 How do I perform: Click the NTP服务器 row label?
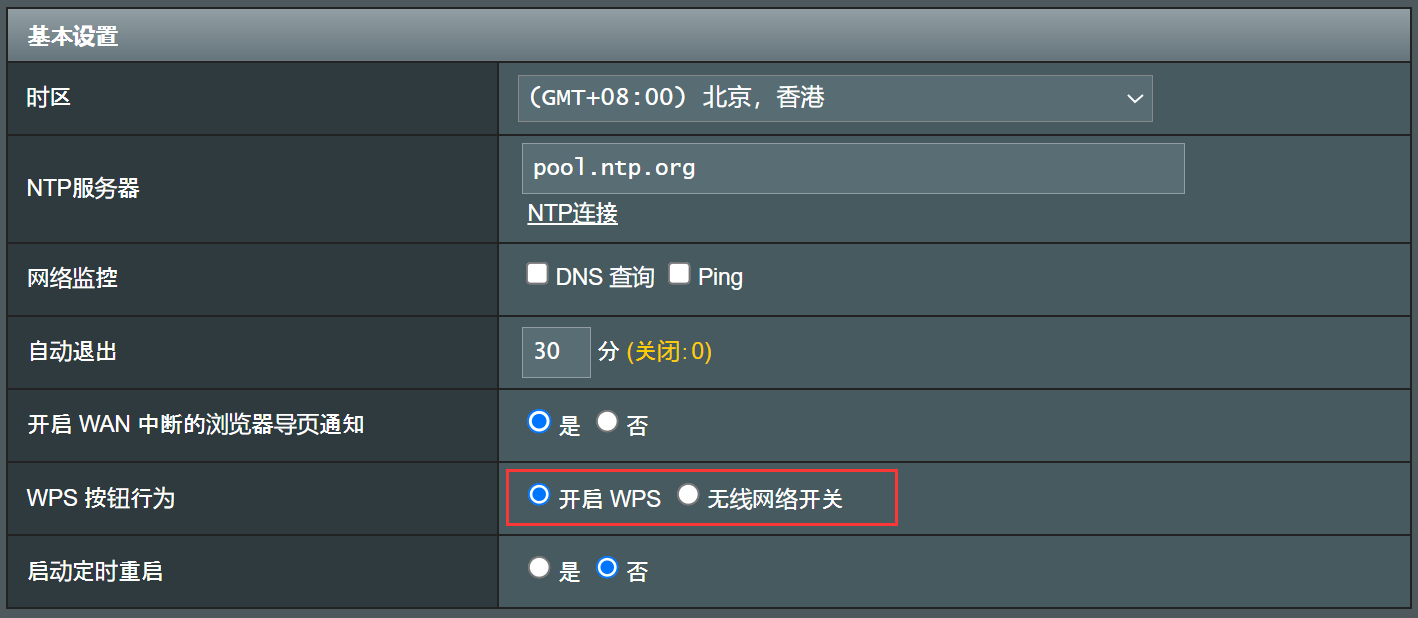pyautogui.click(x=83, y=188)
